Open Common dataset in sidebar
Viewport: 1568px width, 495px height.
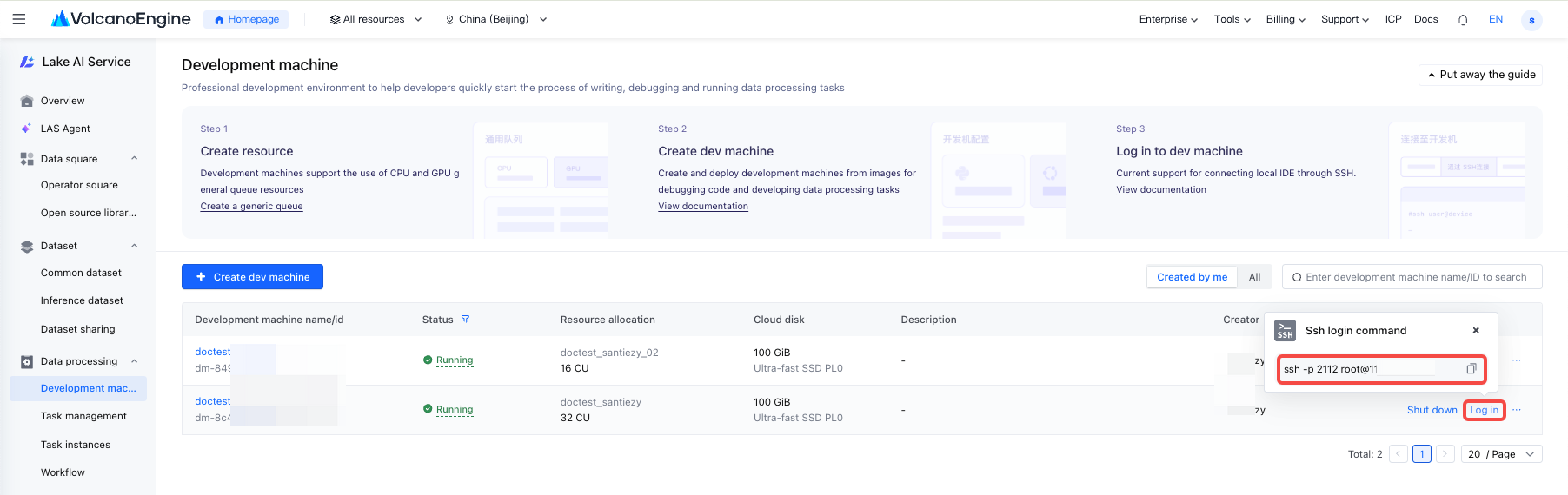pyautogui.click(x=81, y=273)
